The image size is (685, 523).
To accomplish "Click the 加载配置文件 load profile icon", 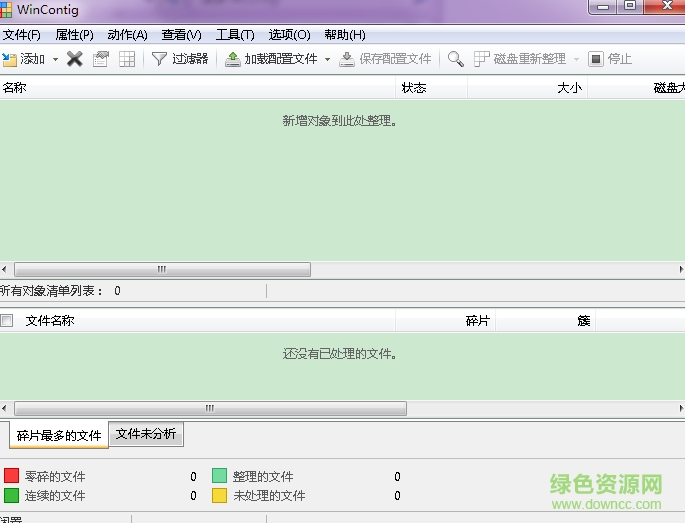I will 233,59.
